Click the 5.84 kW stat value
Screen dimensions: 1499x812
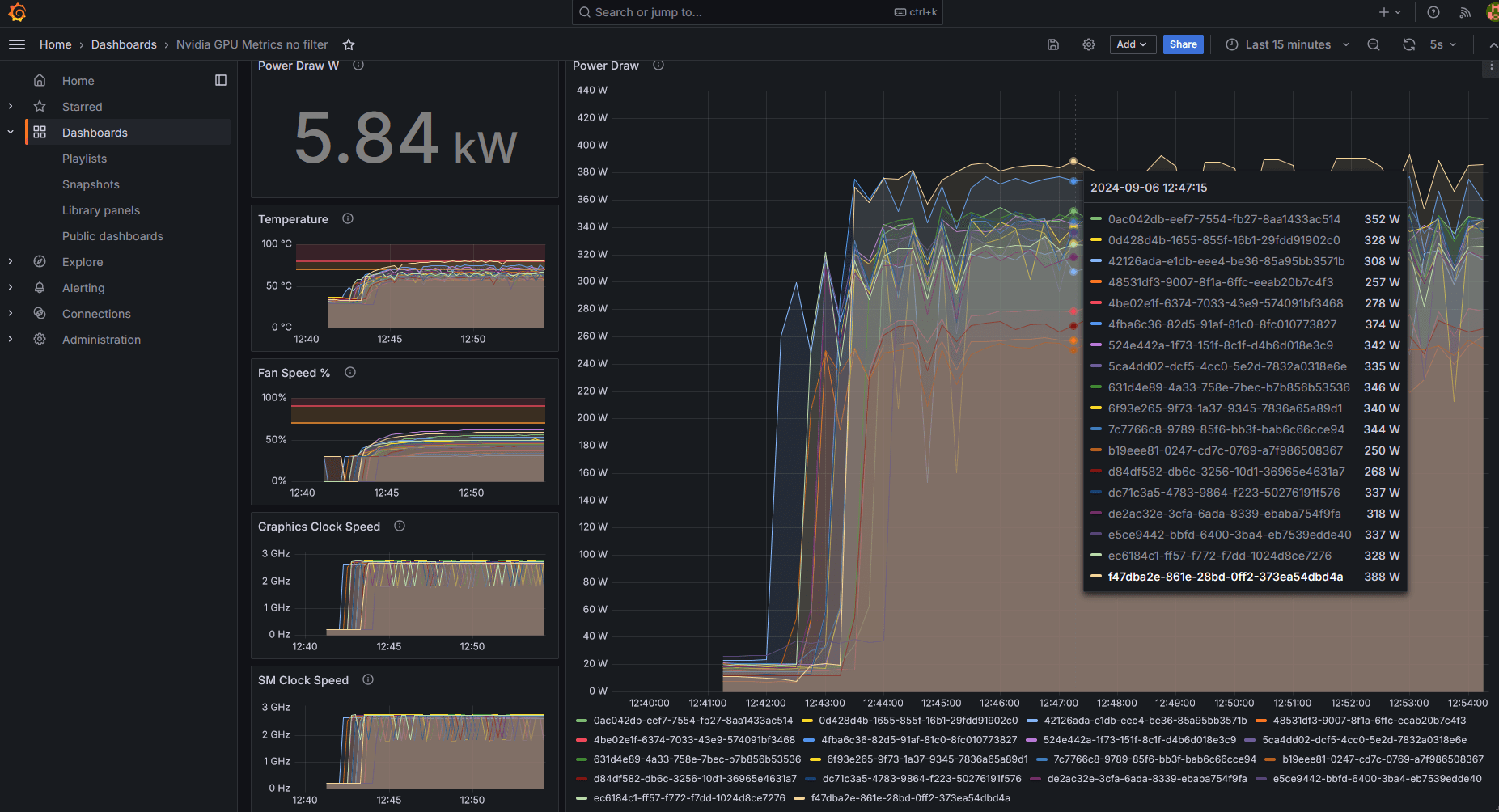[405, 138]
